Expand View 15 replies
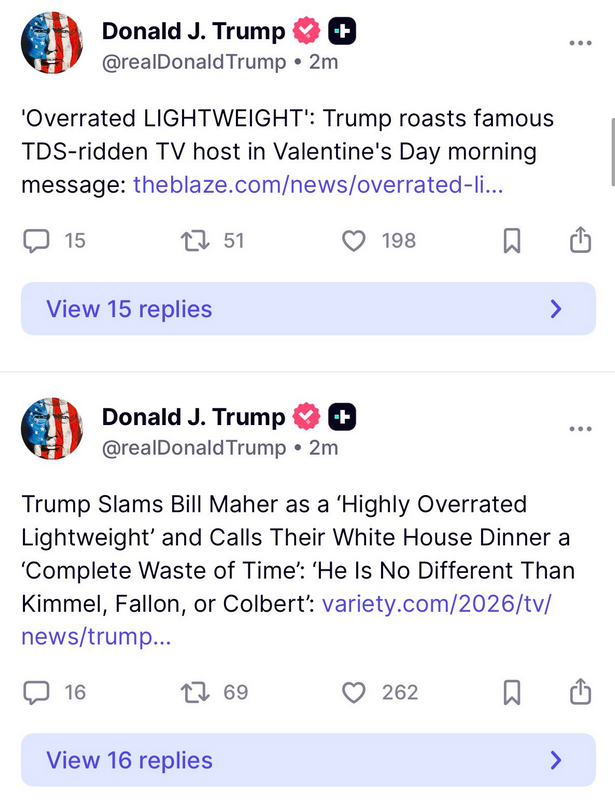The image size is (615, 810). [x=308, y=309]
